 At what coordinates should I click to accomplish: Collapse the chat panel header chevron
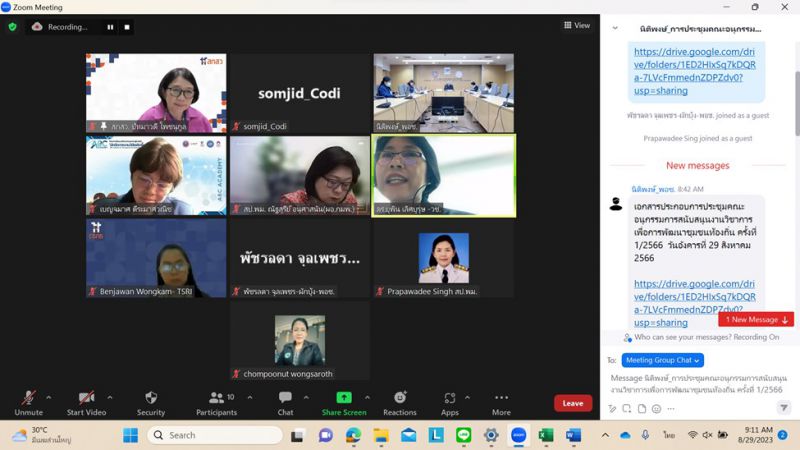point(615,28)
